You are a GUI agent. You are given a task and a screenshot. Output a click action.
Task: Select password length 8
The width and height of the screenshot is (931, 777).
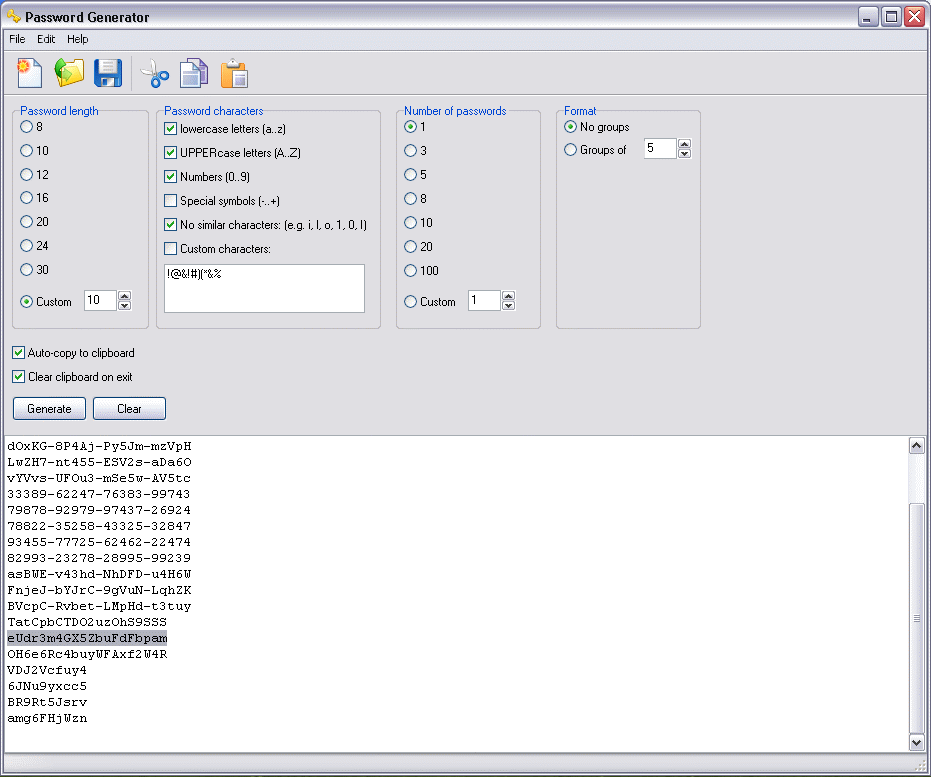coord(26,126)
